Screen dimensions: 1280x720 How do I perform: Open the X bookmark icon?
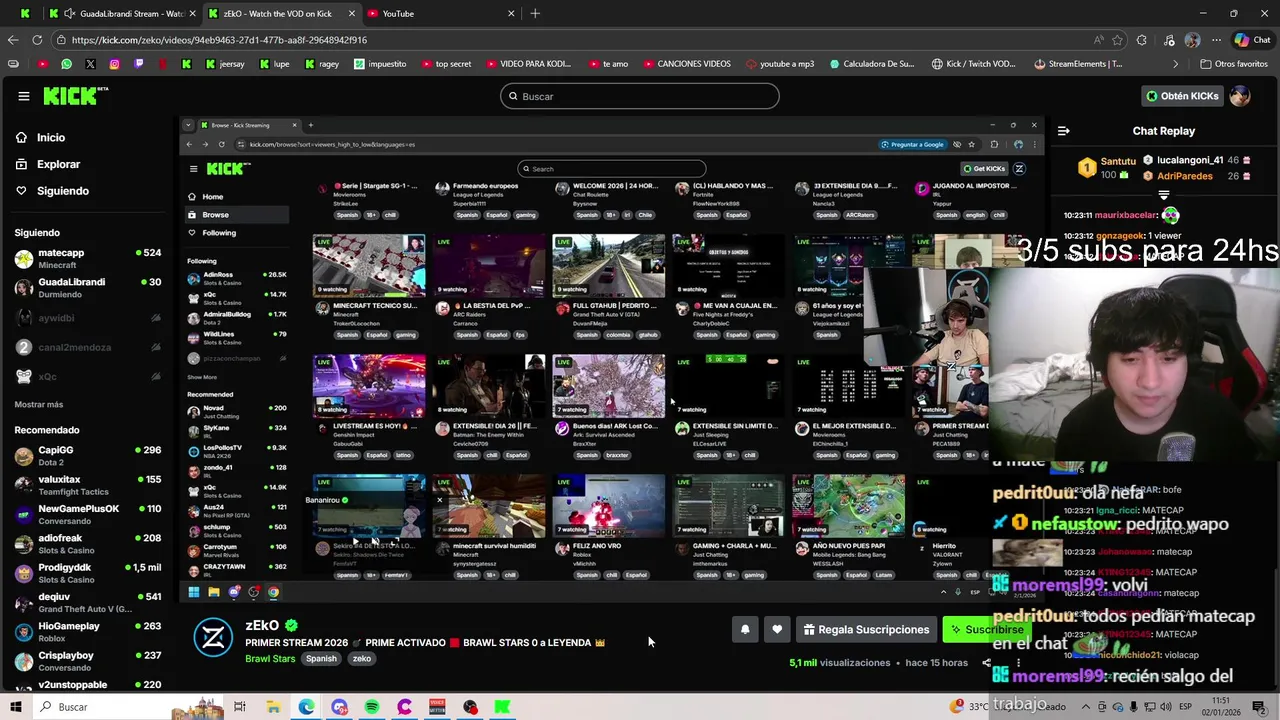pyautogui.click(x=90, y=64)
